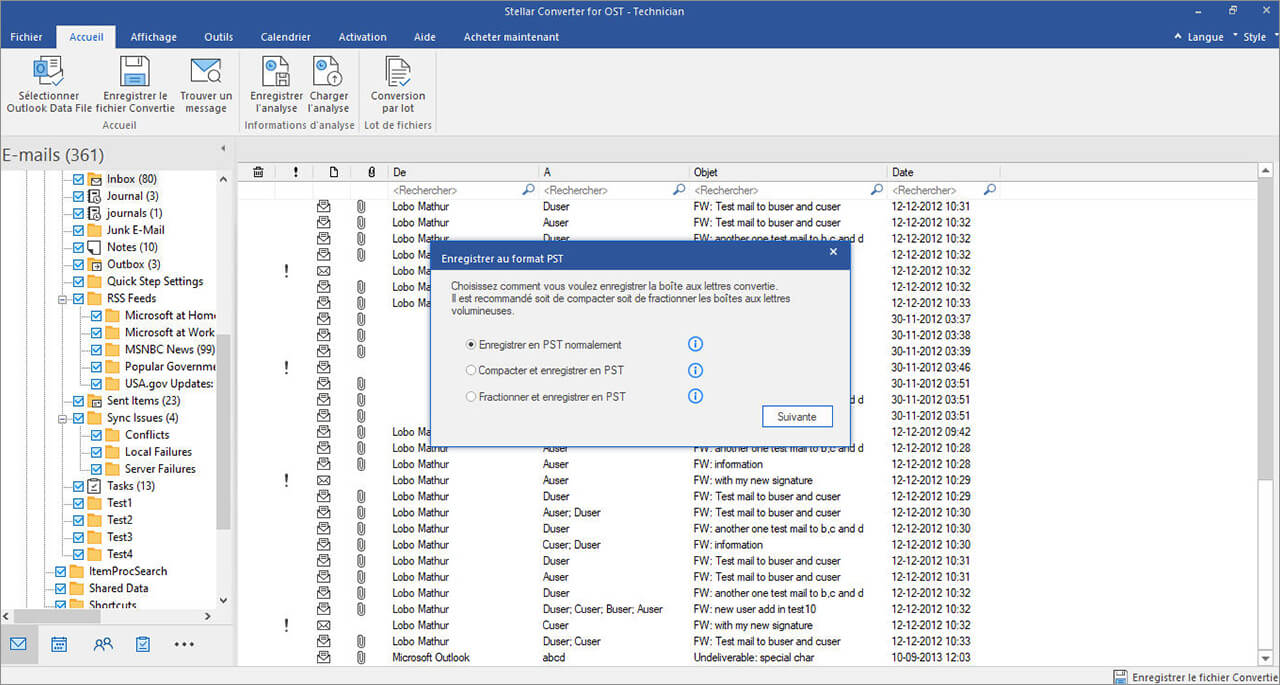Toggle the Test1 folder checkbox

(78, 503)
